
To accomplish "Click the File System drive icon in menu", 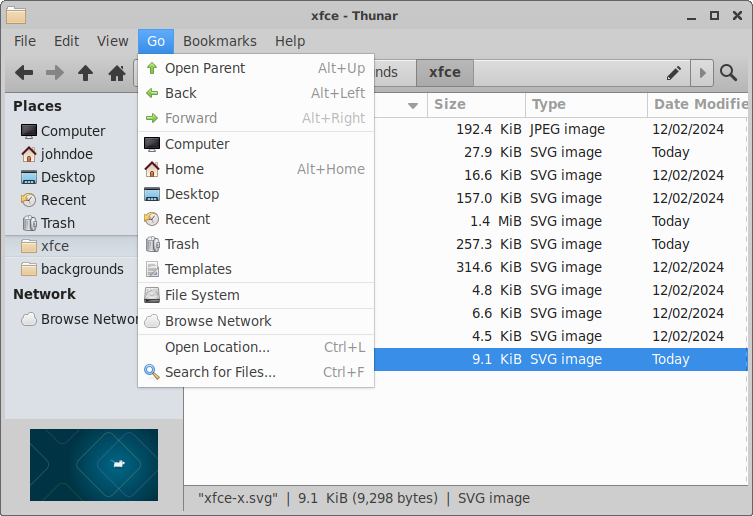I will point(152,295).
